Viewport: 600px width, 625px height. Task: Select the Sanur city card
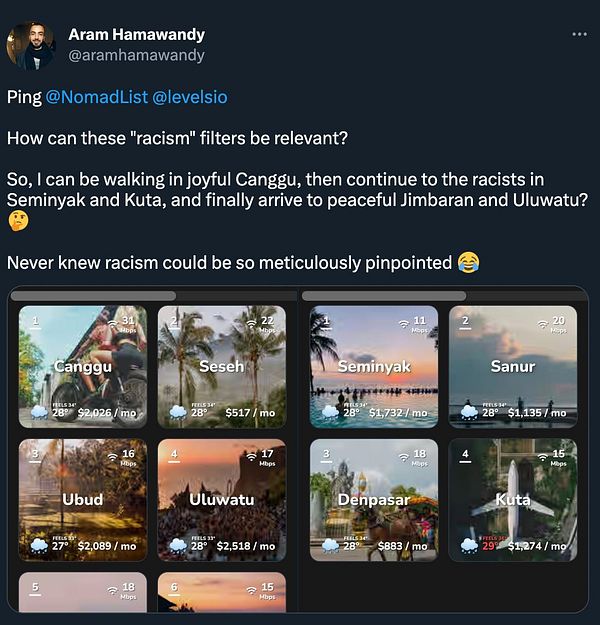click(x=512, y=366)
